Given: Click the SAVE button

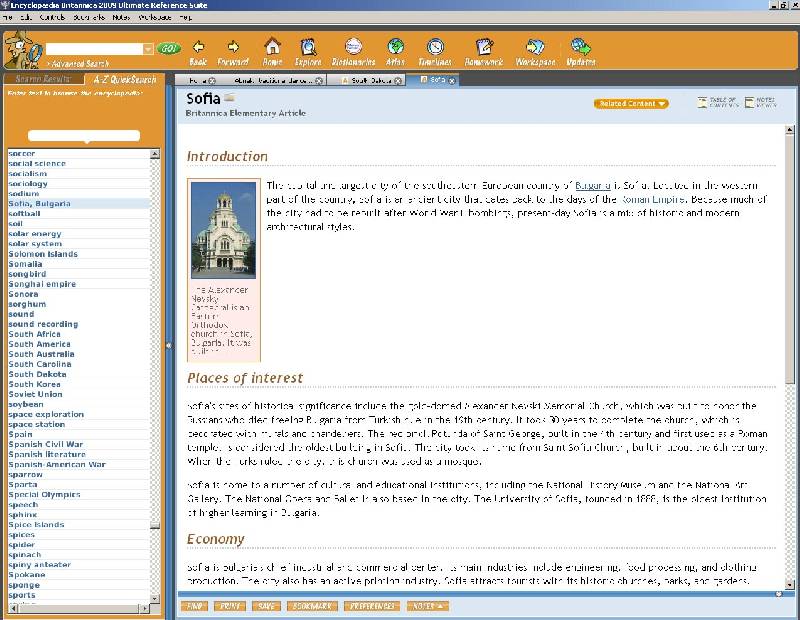Looking at the screenshot, I should 266,606.
